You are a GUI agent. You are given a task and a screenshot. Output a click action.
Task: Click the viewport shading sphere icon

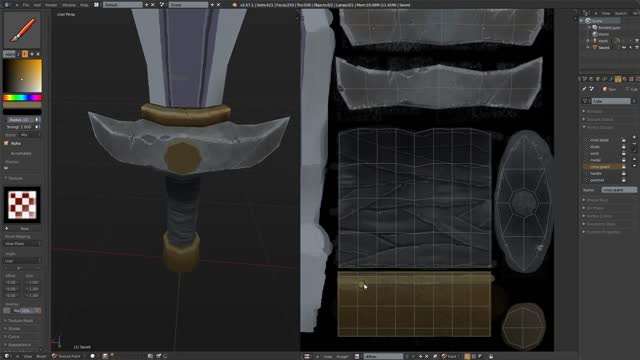(93, 356)
